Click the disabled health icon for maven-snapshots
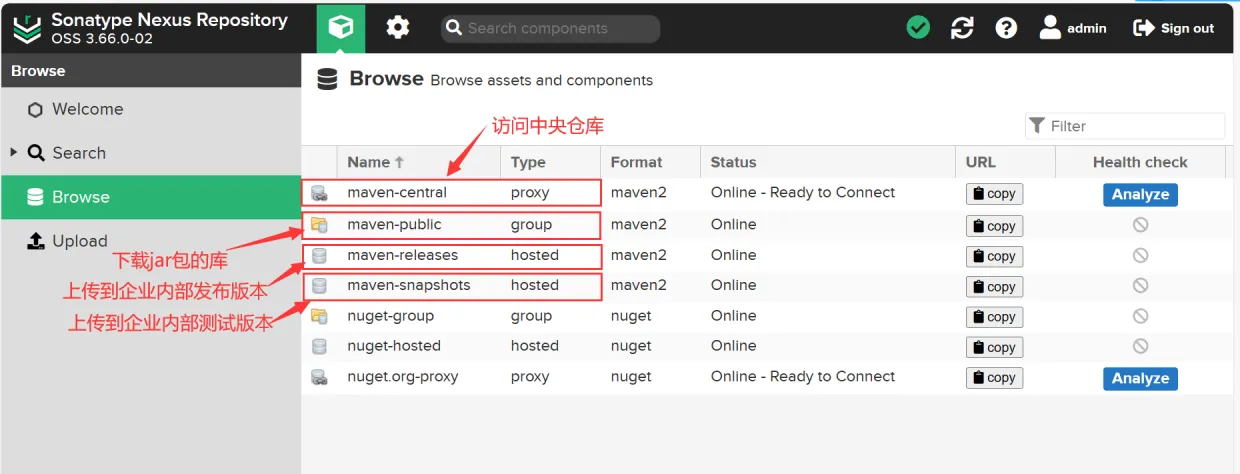The image size is (1240, 474). (x=1140, y=286)
